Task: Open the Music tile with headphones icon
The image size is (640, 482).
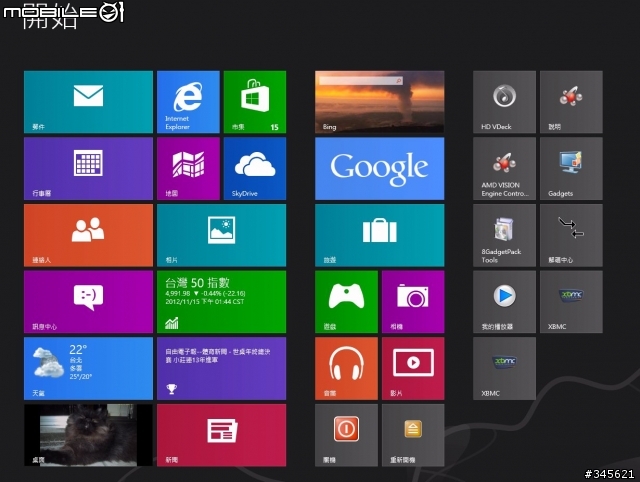Action: tap(346, 369)
